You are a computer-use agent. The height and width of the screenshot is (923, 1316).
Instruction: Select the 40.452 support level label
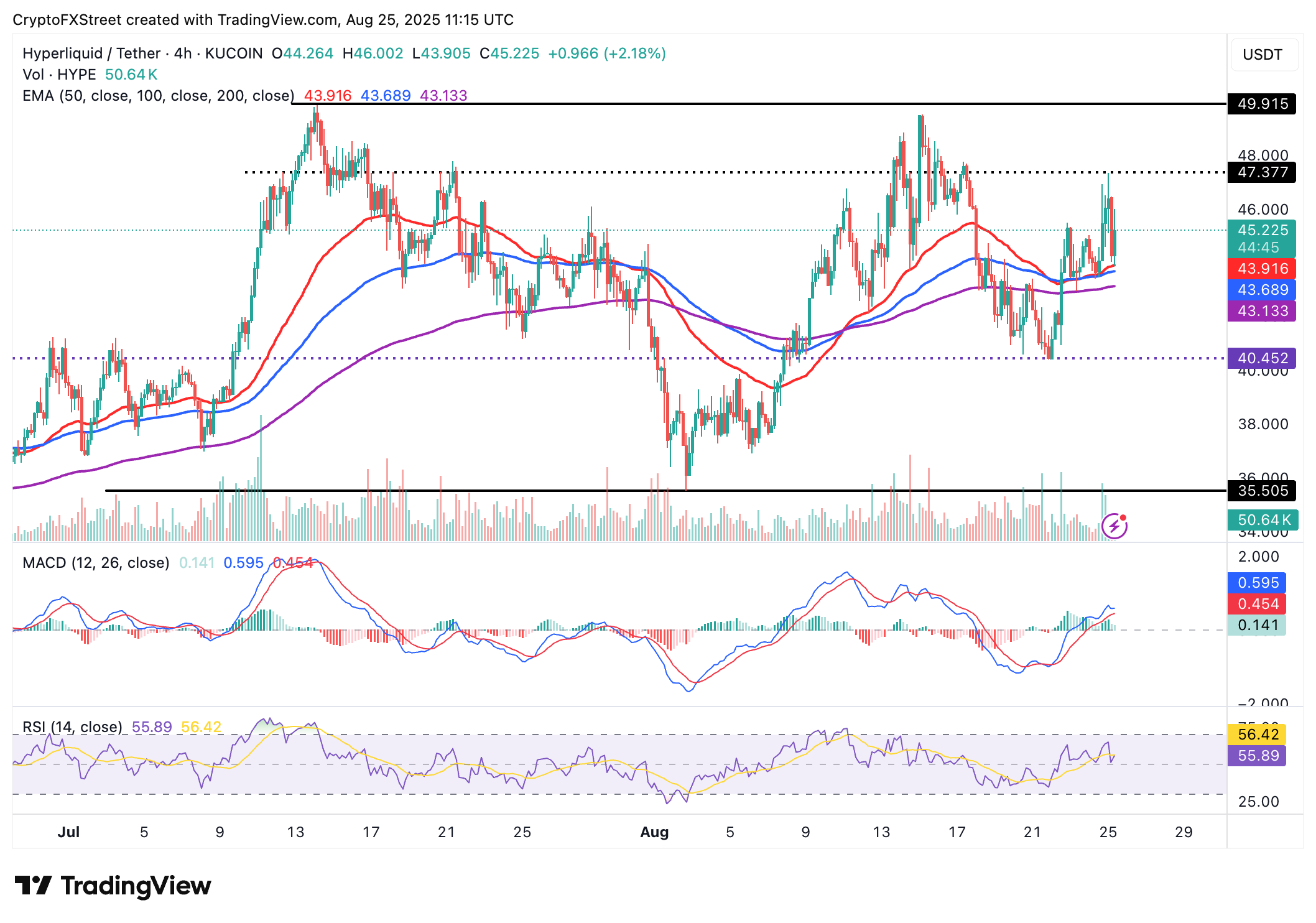coord(1262,358)
